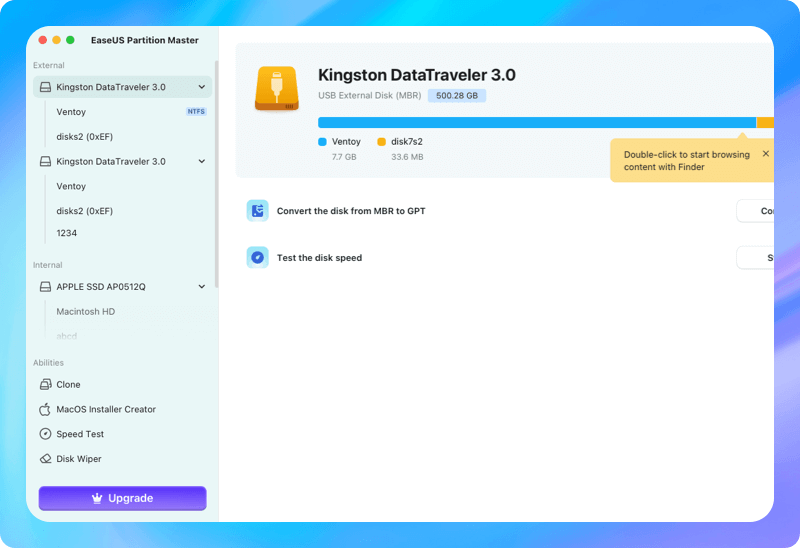Image resolution: width=800 pixels, height=548 pixels.
Task: Click the Speed Test gauge icon
Action: tap(45, 434)
